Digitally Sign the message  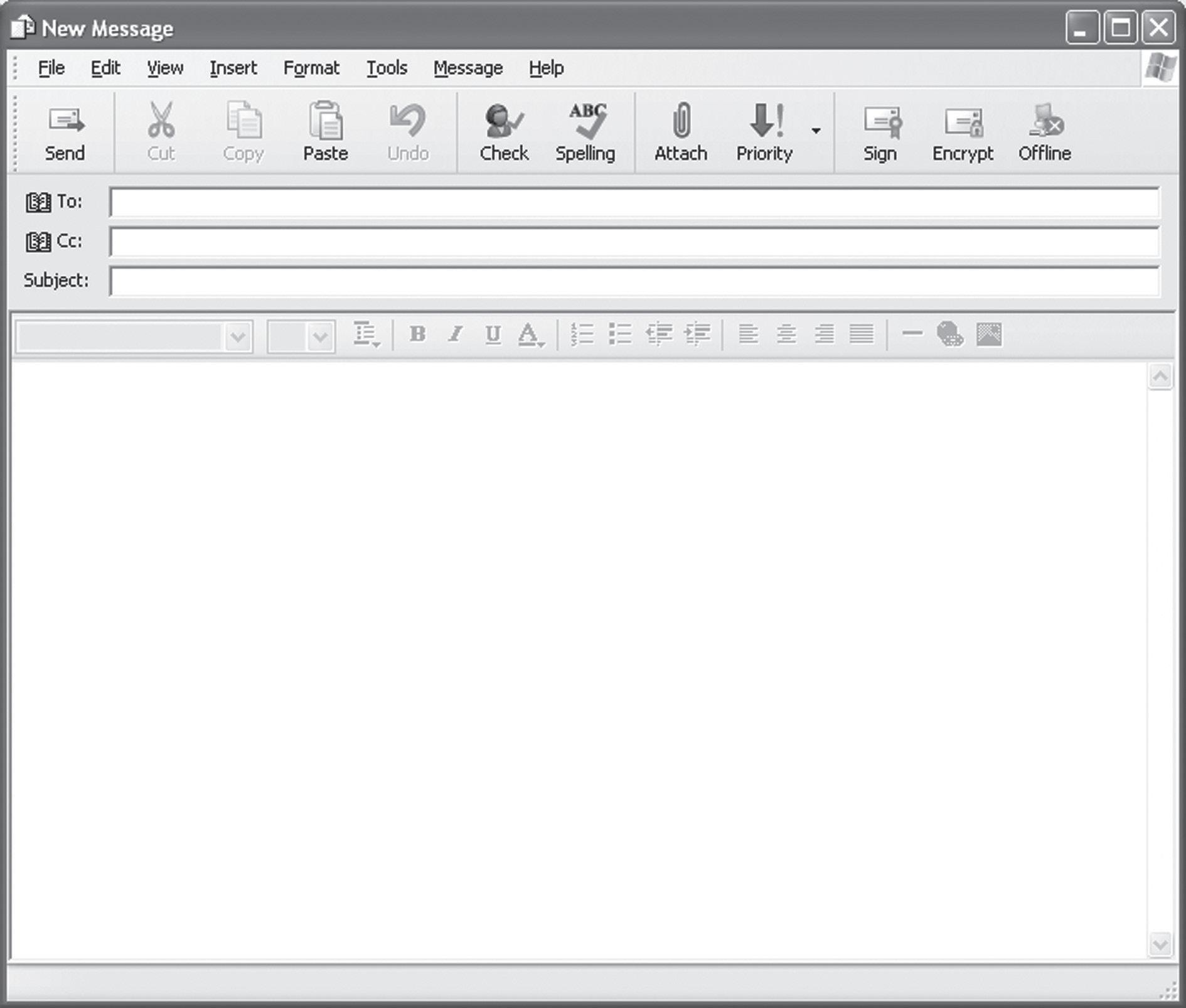click(880, 132)
